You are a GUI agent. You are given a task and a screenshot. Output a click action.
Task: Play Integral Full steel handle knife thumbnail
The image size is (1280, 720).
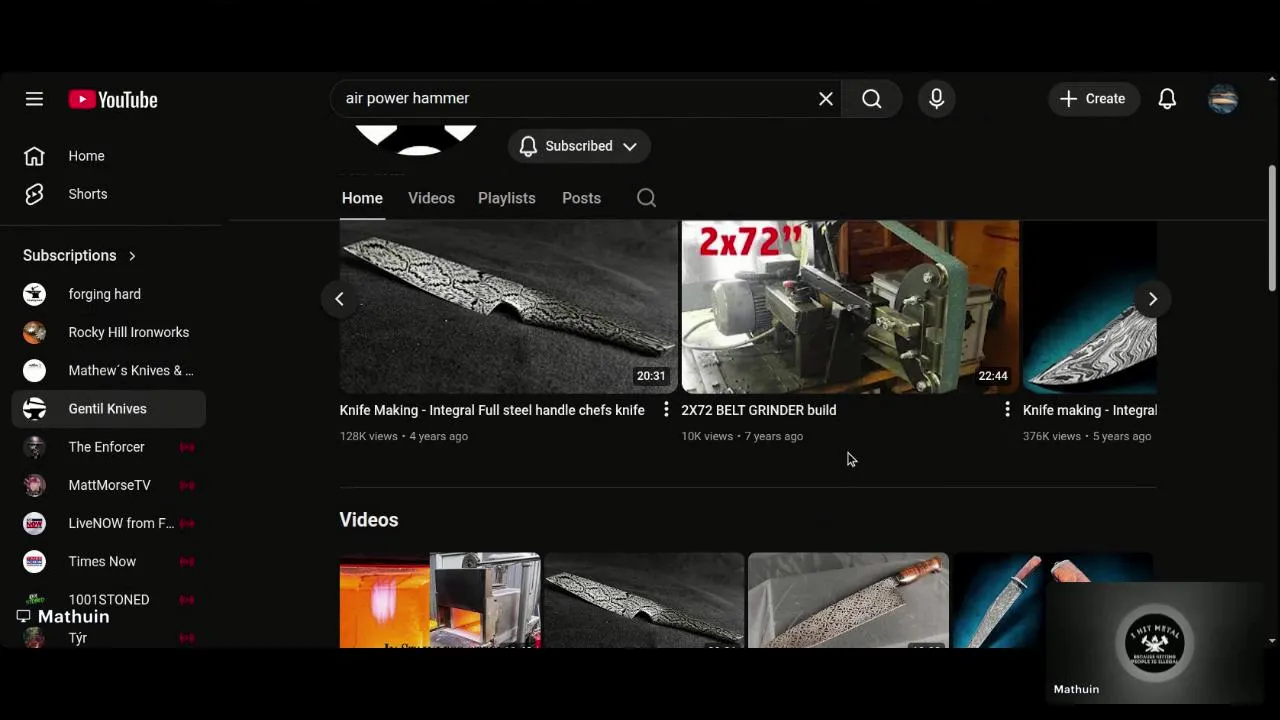coord(508,307)
